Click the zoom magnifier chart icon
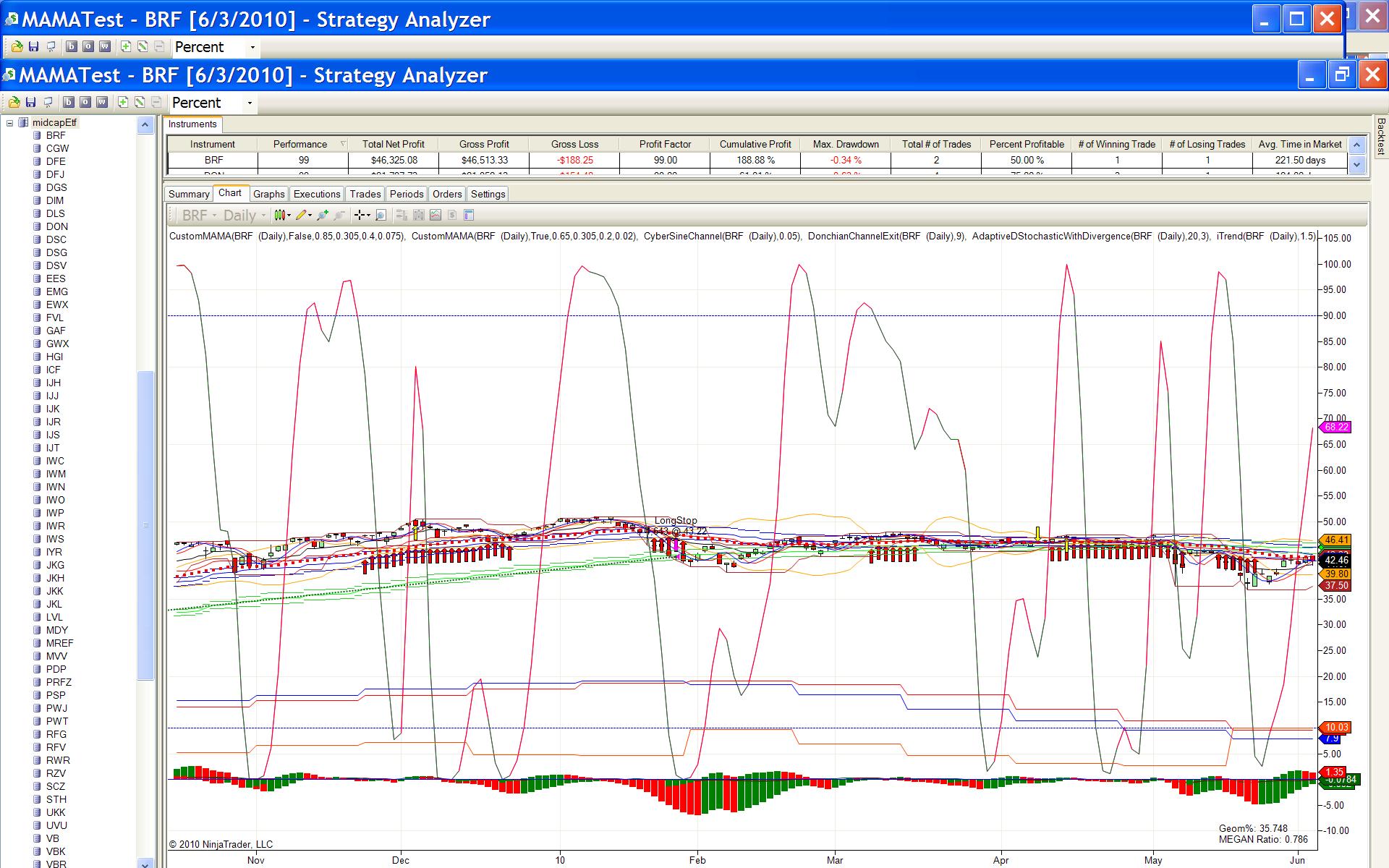 [x=381, y=215]
